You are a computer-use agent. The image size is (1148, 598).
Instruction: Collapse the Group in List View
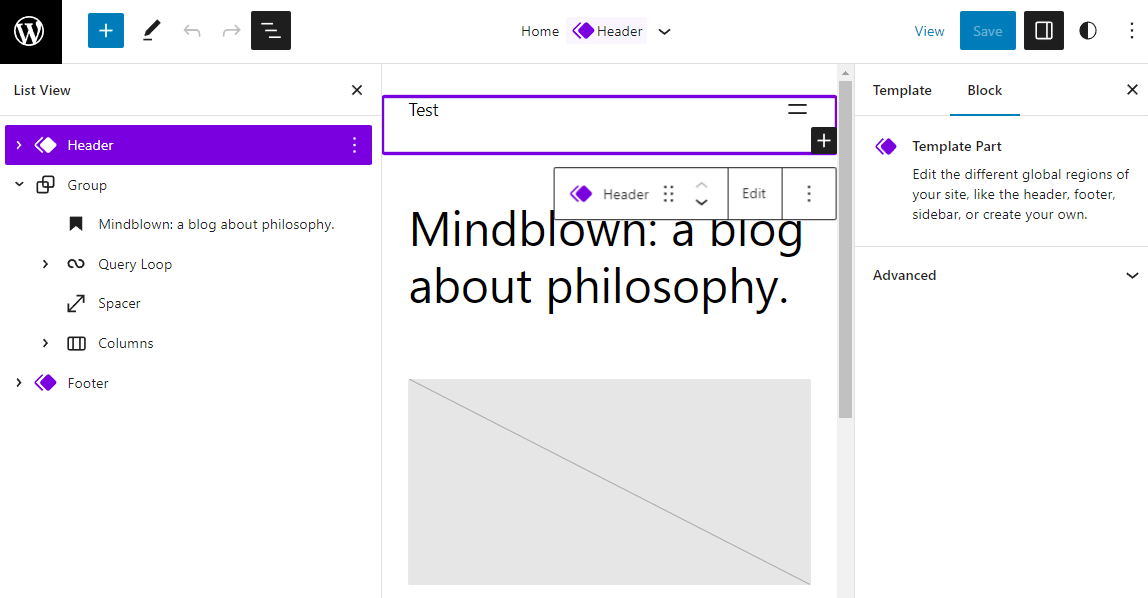(18, 184)
